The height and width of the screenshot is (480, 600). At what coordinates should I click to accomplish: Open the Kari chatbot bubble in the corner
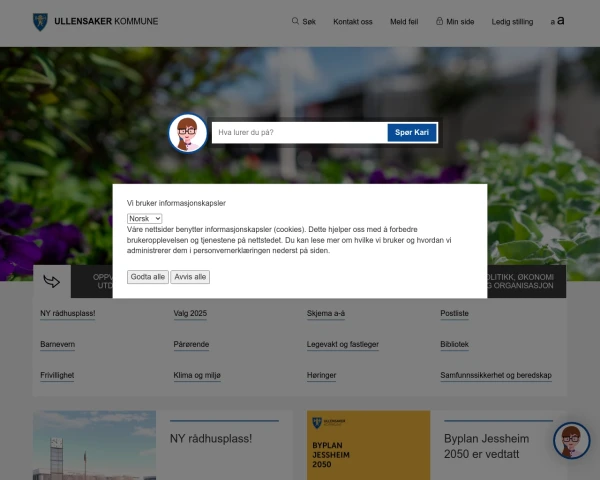point(572,441)
